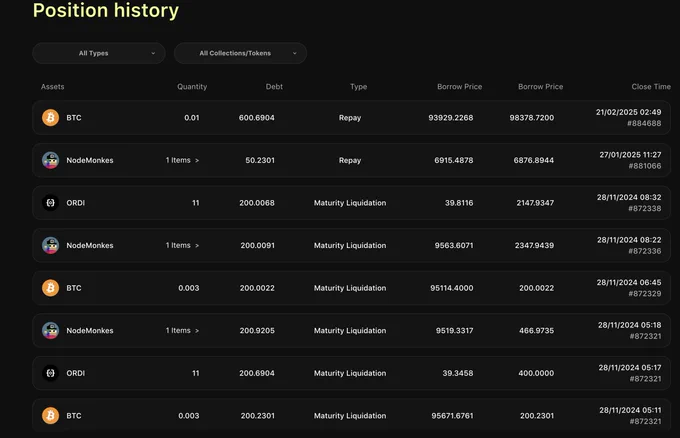Click the NodeMonkes avatar in the 200.0091 row
Viewport: 680px width, 438px height.
pos(50,245)
